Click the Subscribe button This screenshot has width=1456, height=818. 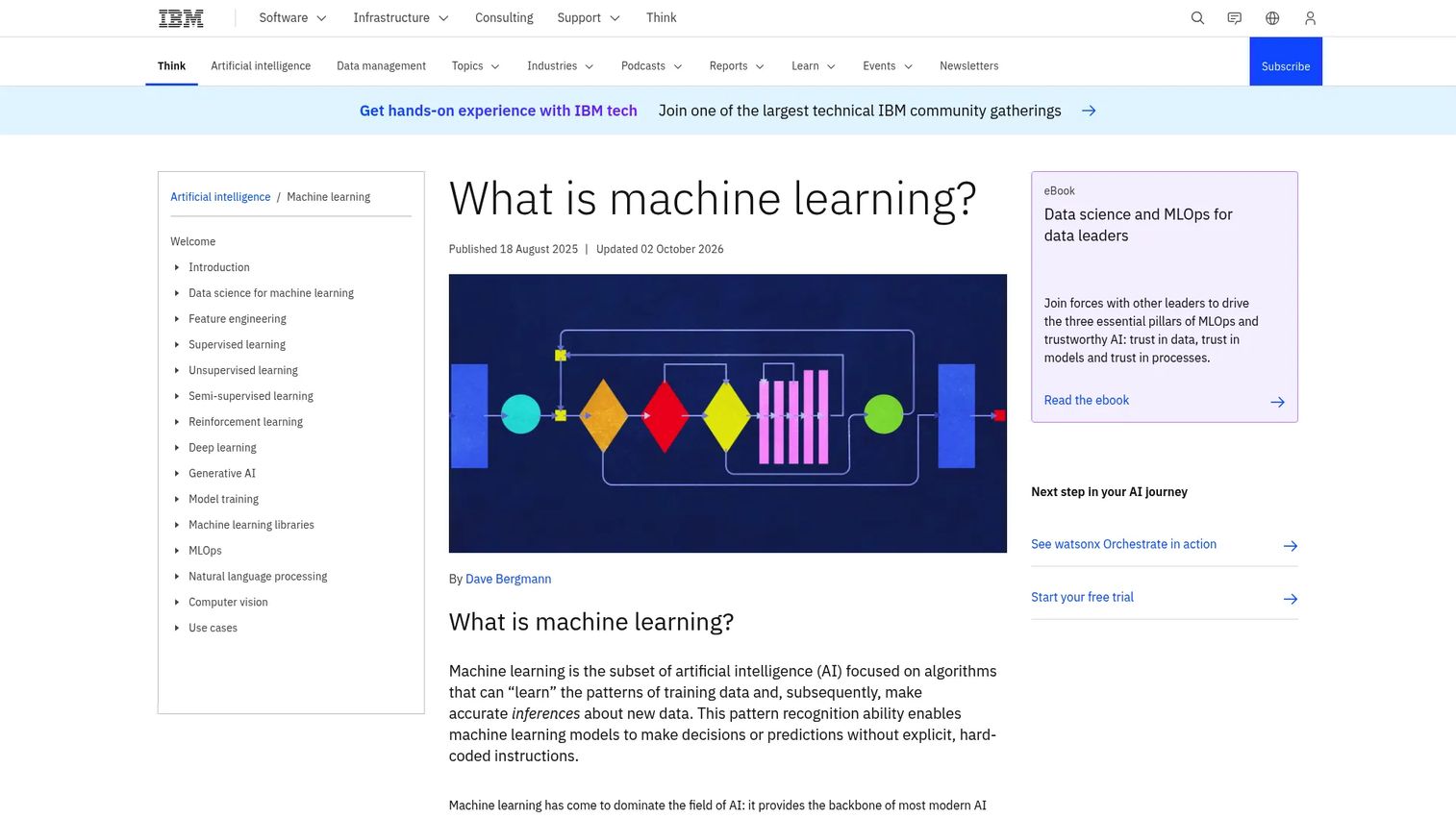[x=1286, y=62]
